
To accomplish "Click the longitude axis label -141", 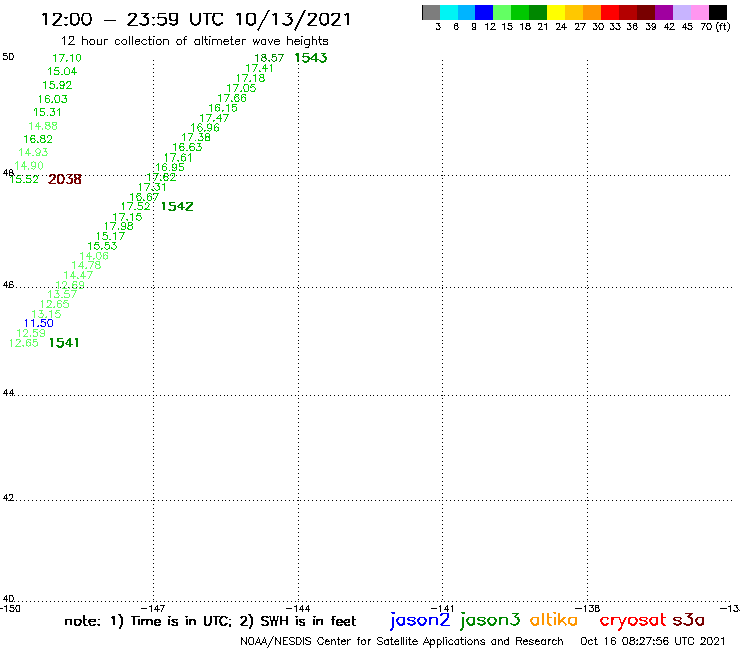I will [x=442, y=608].
